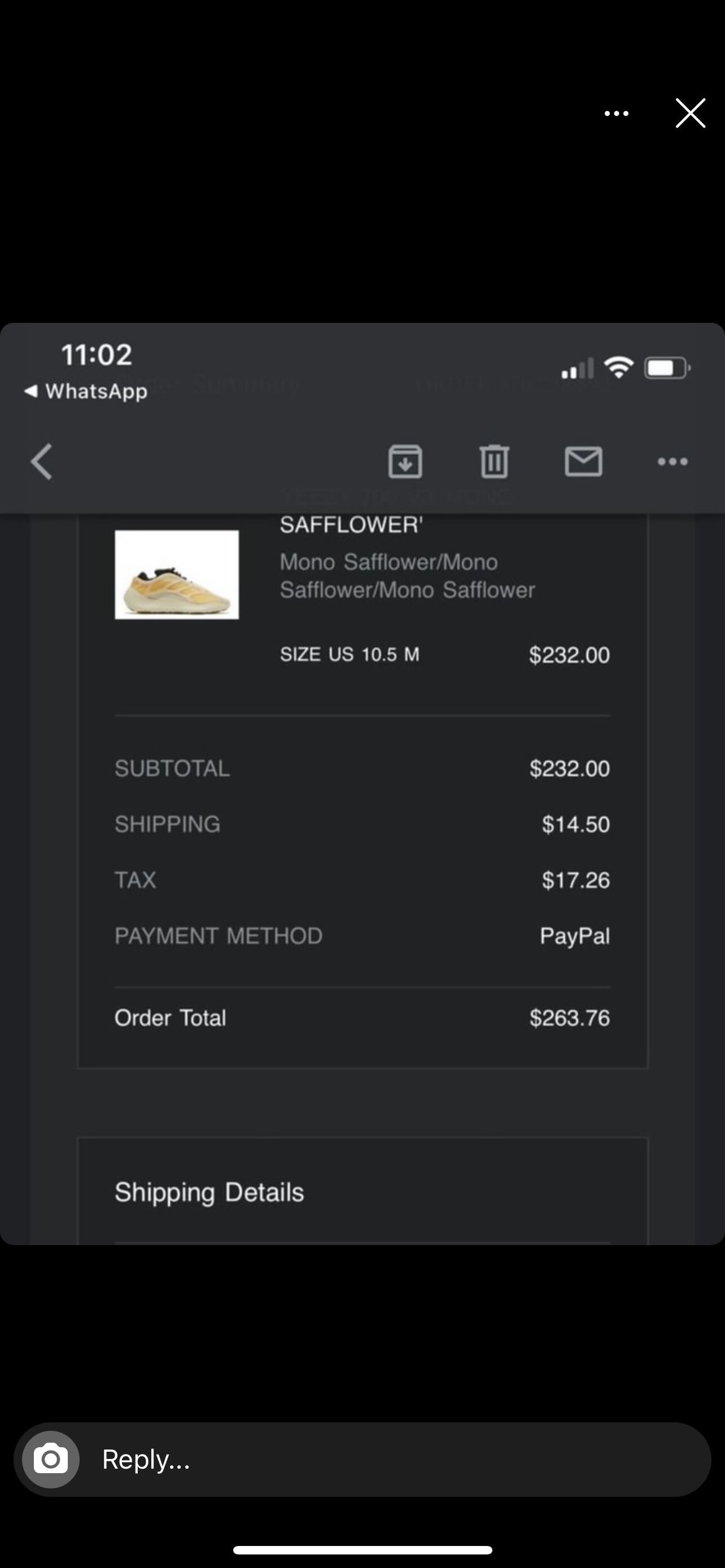The height and width of the screenshot is (1568, 725).
Task: Tap the SIZE US 10.5 M label
Action: coord(350,654)
